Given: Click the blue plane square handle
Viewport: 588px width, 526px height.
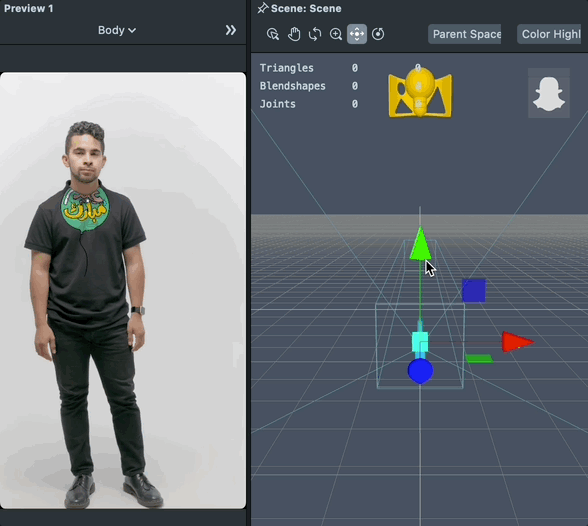Looking at the screenshot, I should click(x=474, y=291).
